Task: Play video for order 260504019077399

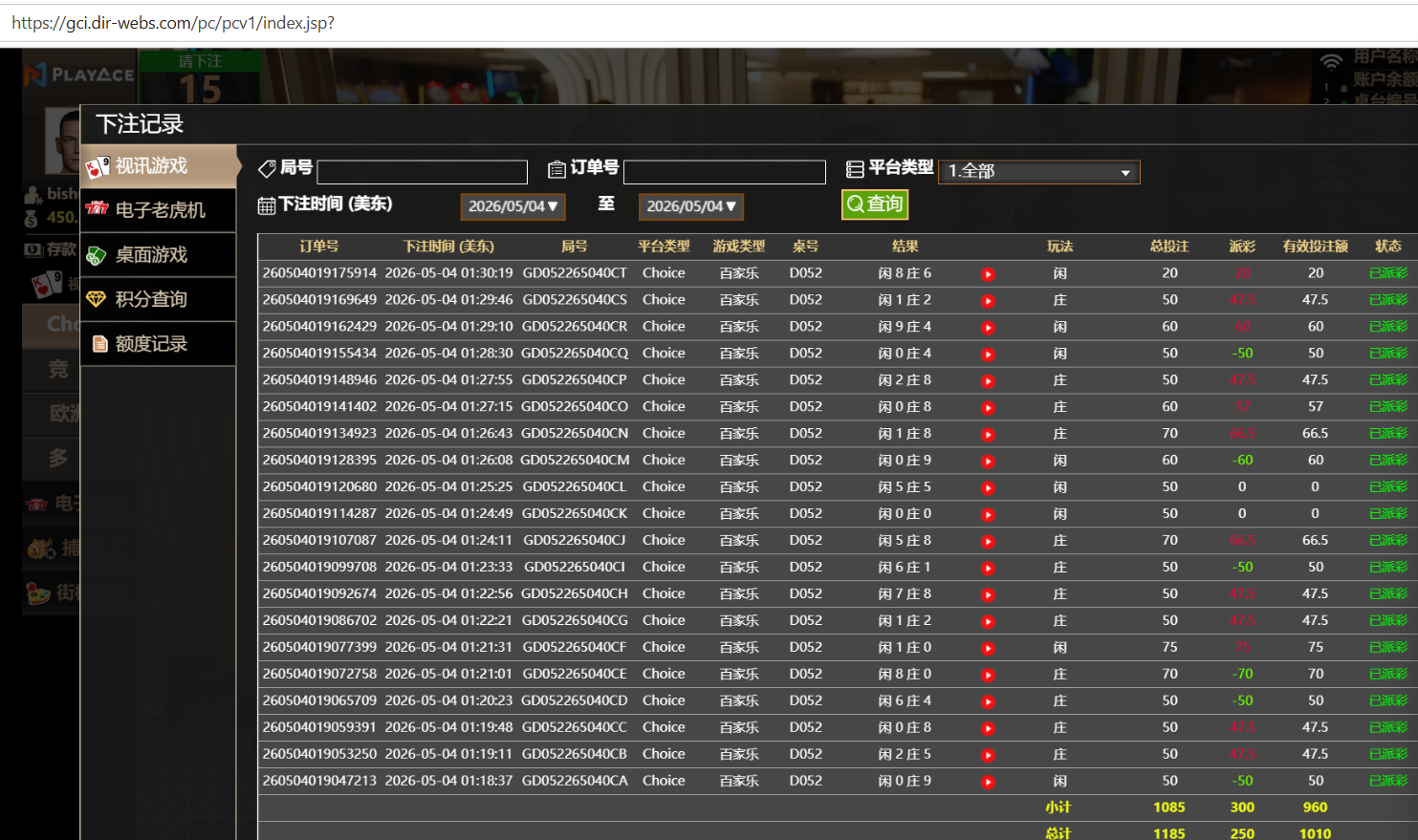Action: [988, 649]
